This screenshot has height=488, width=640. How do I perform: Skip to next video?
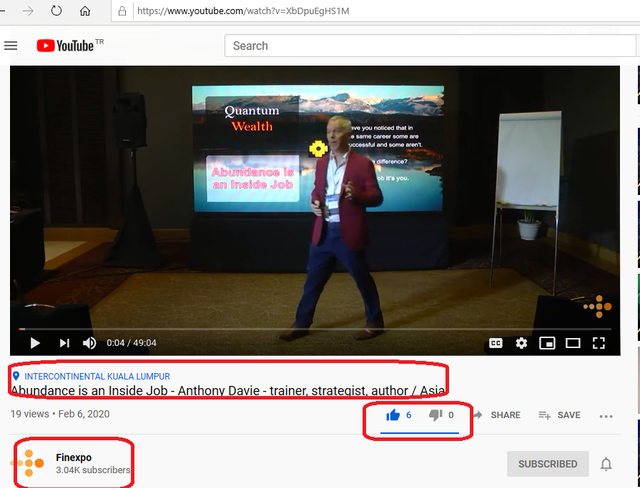(x=64, y=343)
